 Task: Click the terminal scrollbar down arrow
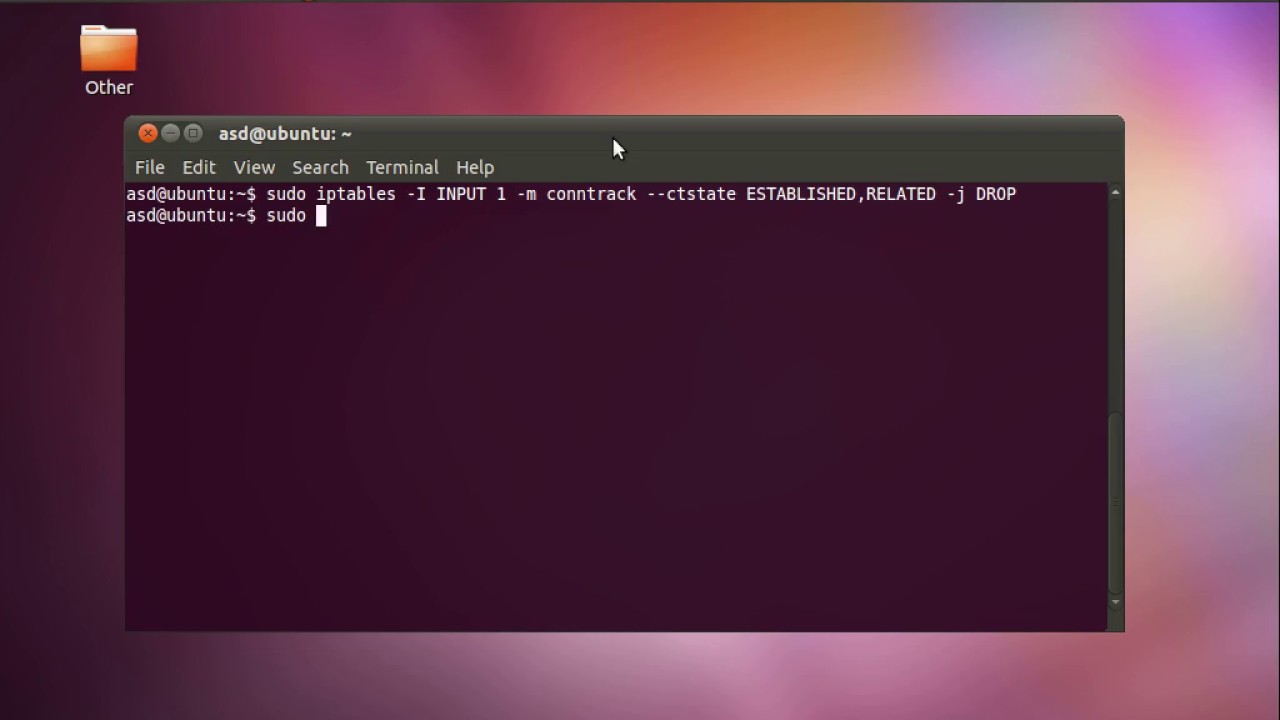[1115, 602]
